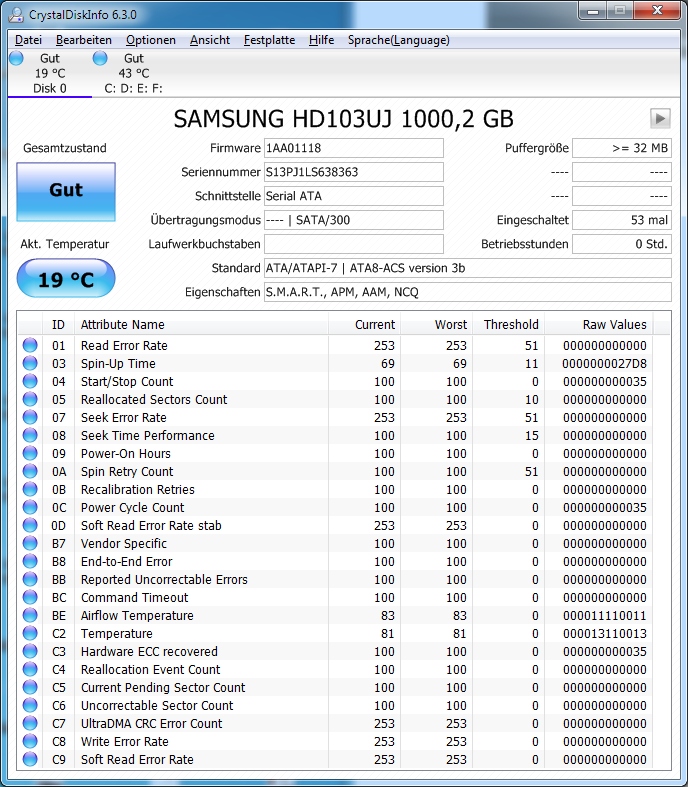Click the Firmware field 1AA01118
The height and width of the screenshot is (787, 688).
(x=354, y=148)
